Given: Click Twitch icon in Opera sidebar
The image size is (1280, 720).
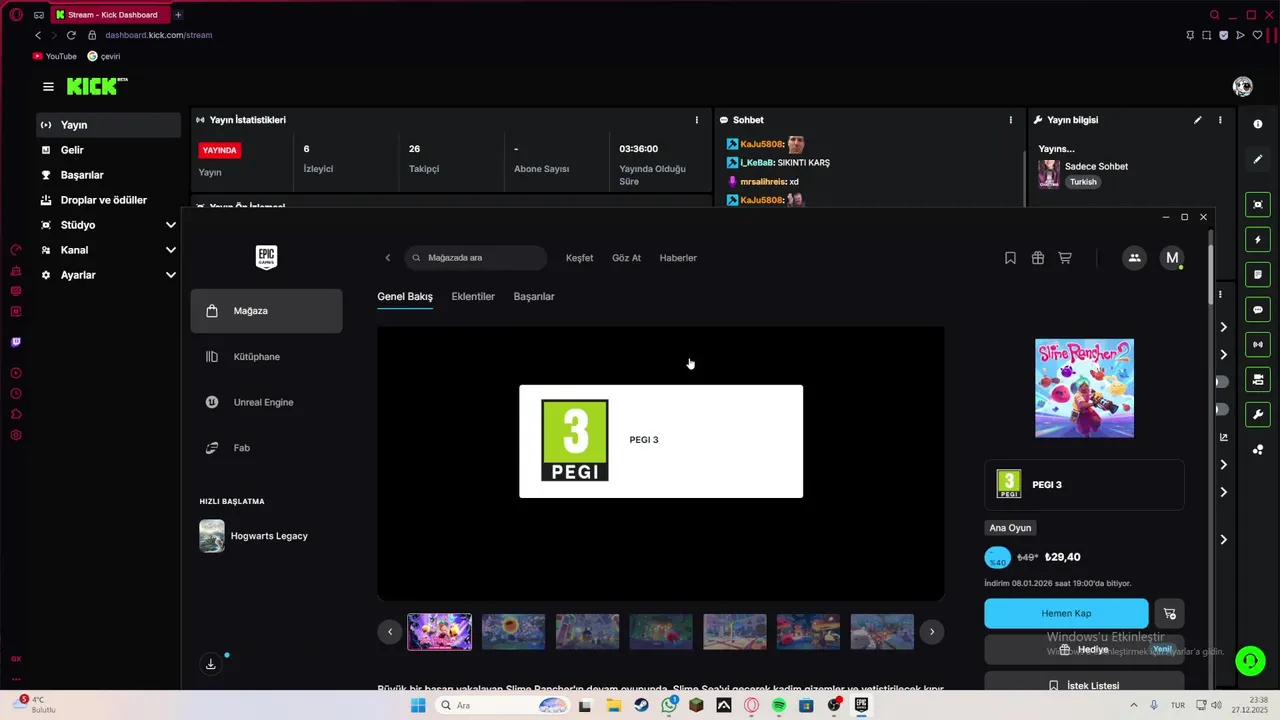Looking at the screenshot, I should pos(16,342).
